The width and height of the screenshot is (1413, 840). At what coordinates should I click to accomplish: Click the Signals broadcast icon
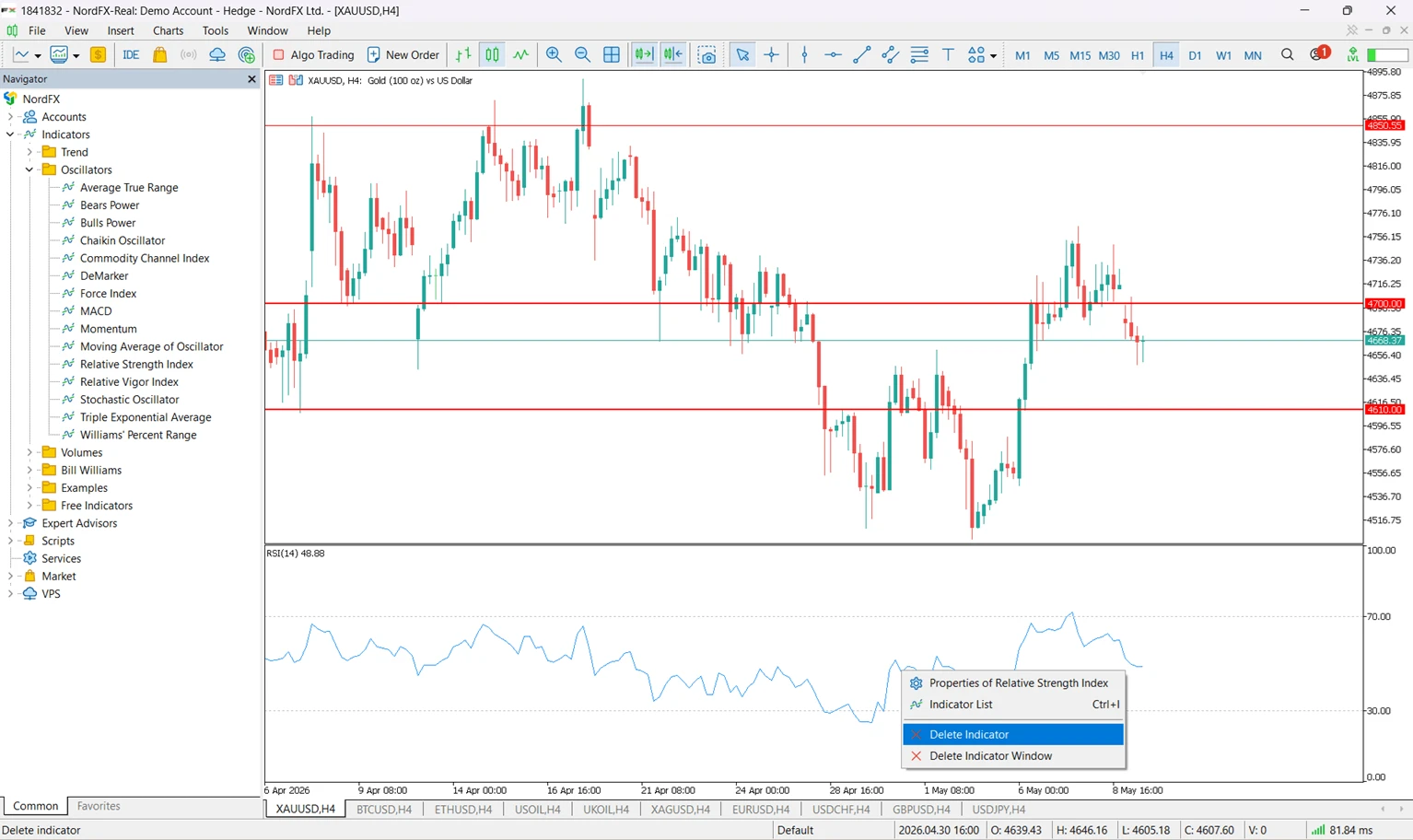(188, 55)
